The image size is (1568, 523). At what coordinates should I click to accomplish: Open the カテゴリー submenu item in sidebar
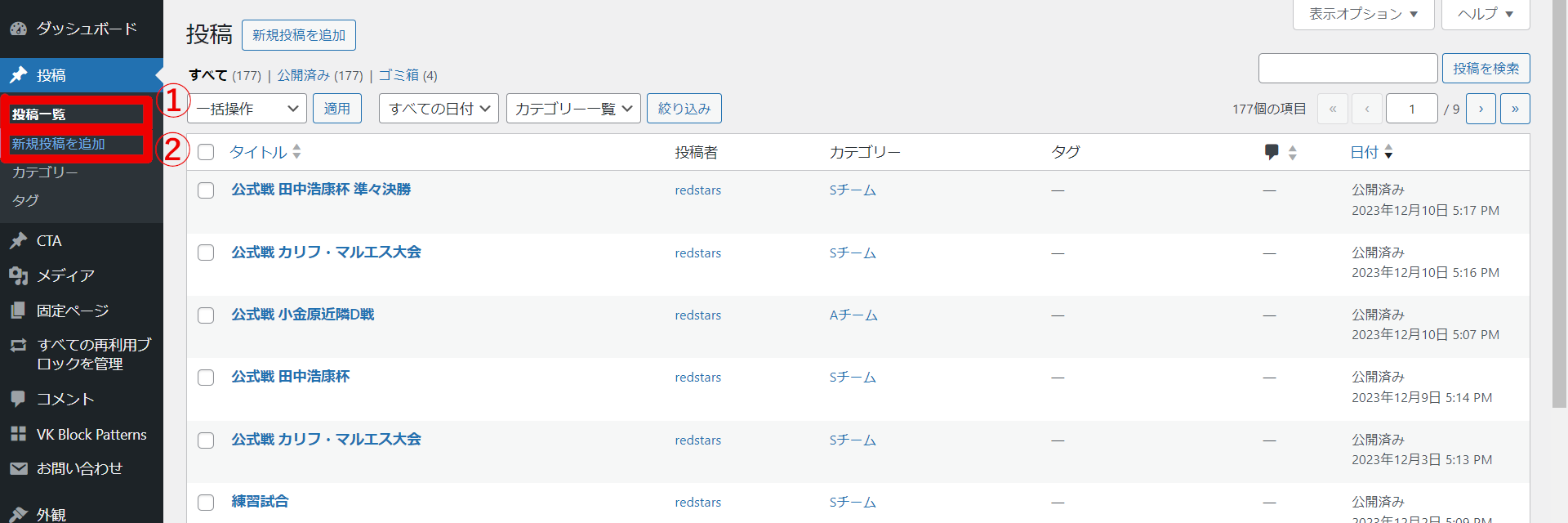click(x=45, y=172)
